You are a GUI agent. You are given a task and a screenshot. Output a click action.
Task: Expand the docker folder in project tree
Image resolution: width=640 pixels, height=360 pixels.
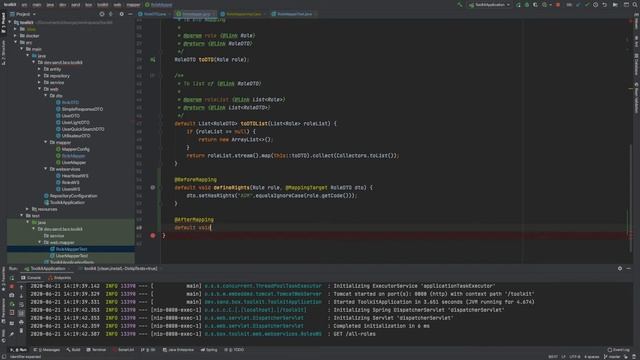[16, 36]
